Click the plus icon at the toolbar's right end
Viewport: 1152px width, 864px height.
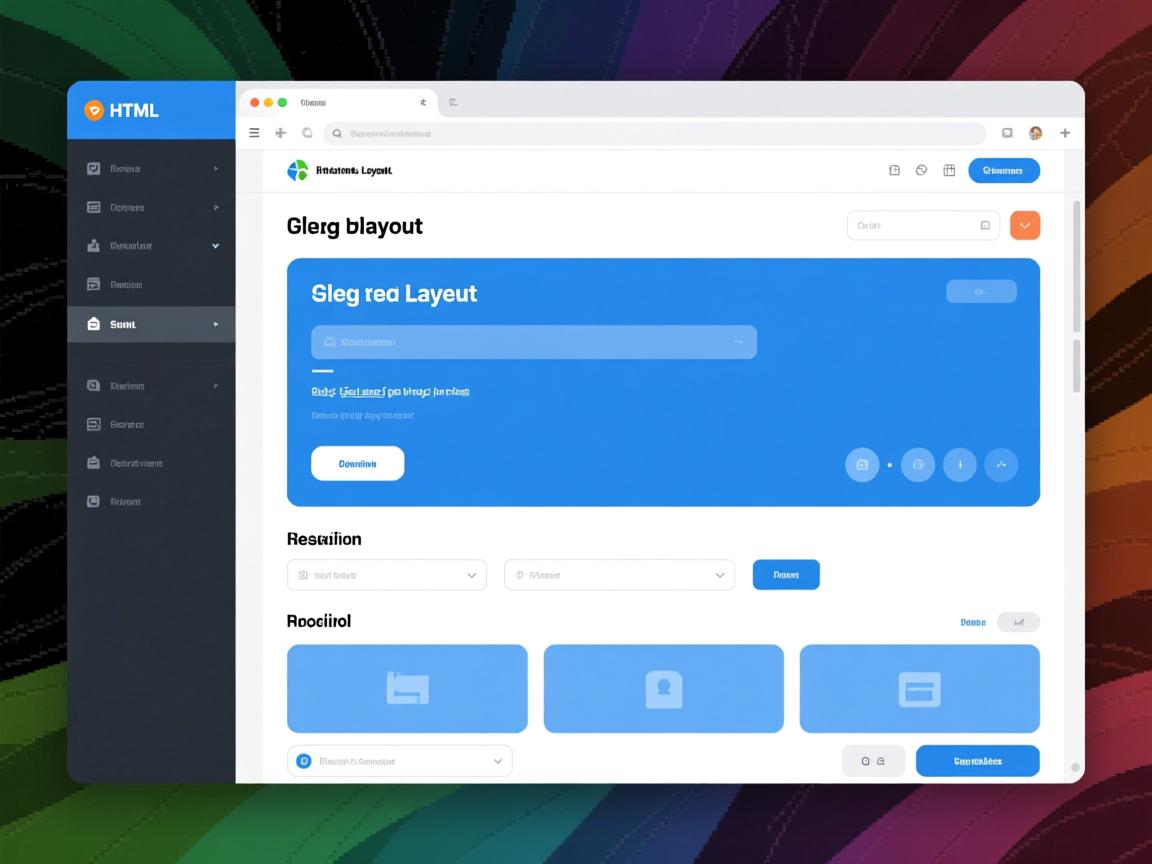click(1065, 133)
